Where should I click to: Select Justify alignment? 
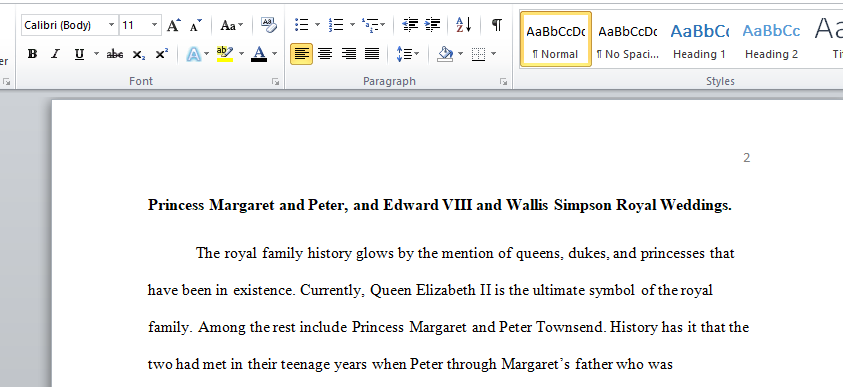pos(372,54)
